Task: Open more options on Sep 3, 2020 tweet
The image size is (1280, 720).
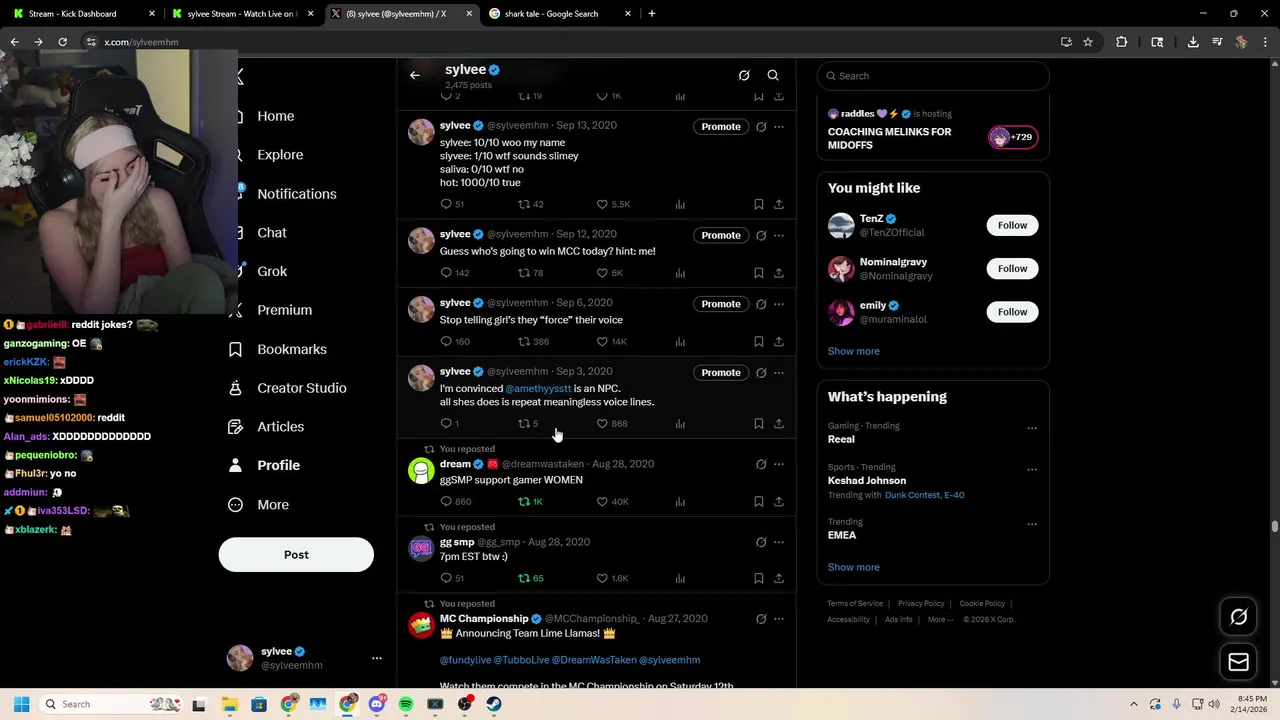Action: pyautogui.click(x=779, y=373)
